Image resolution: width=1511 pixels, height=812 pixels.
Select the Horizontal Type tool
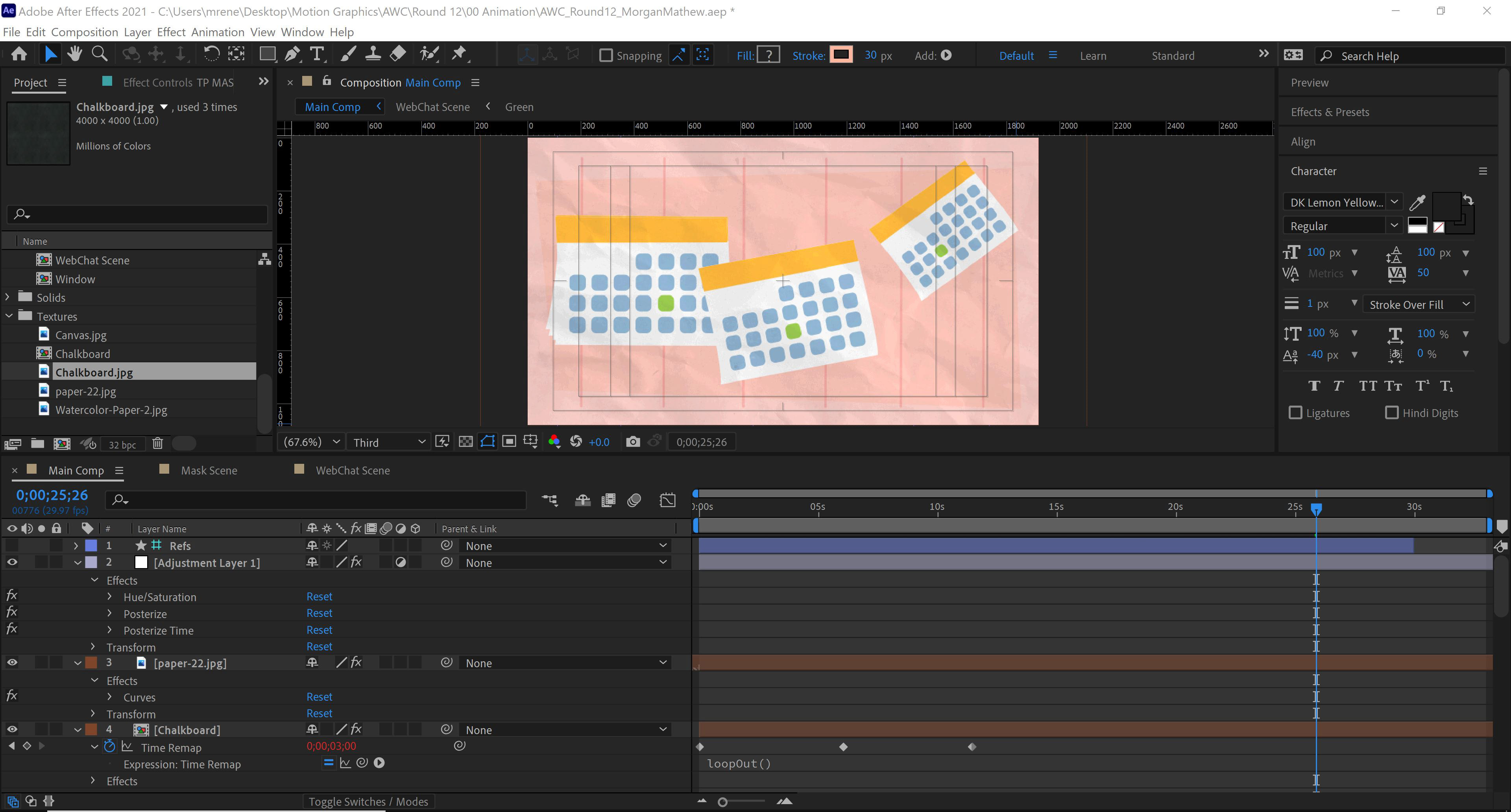(x=317, y=55)
